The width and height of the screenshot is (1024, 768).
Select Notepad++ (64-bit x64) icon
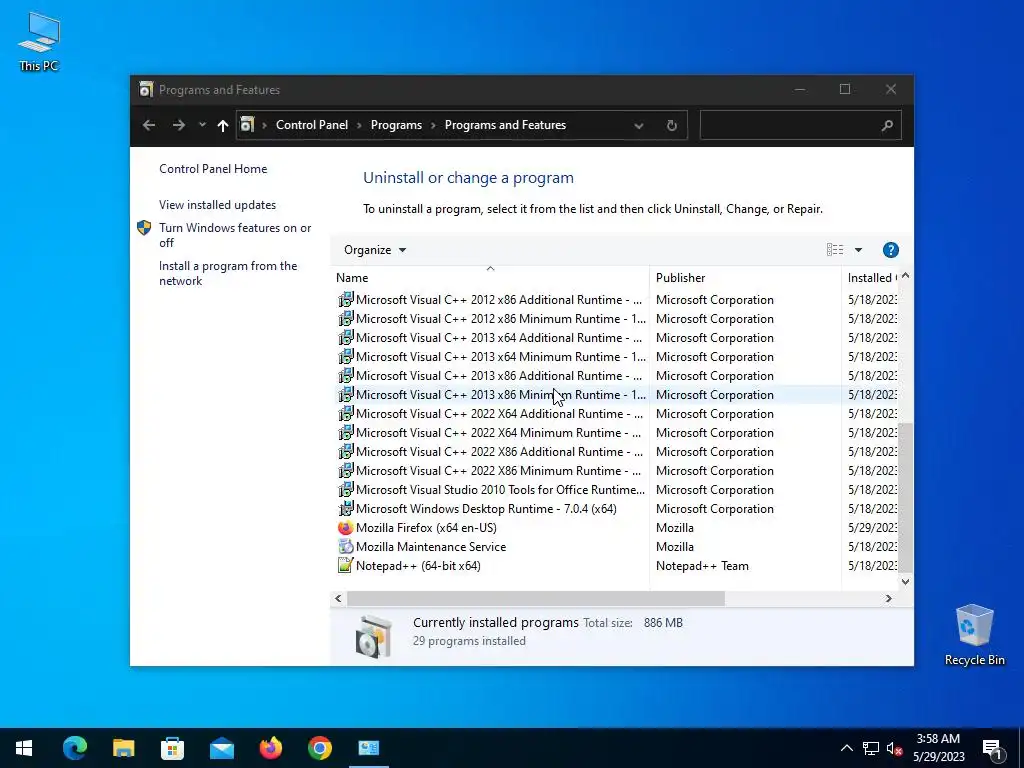coord(345,566)
